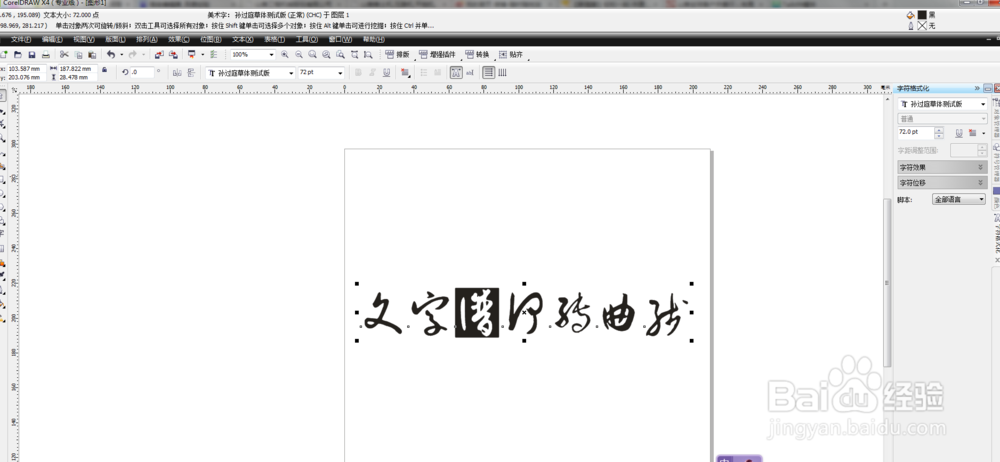Open the 工具 (Tools) menu
The image size is (1000, 462).
pos(306,40)
